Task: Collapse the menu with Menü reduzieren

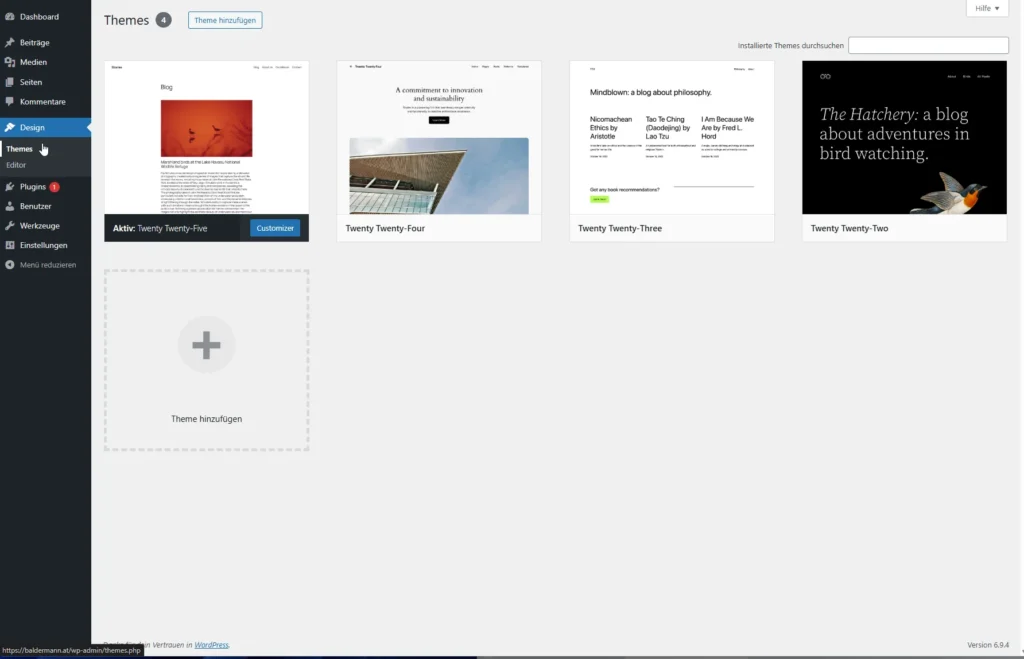Action: pos(48,265)
